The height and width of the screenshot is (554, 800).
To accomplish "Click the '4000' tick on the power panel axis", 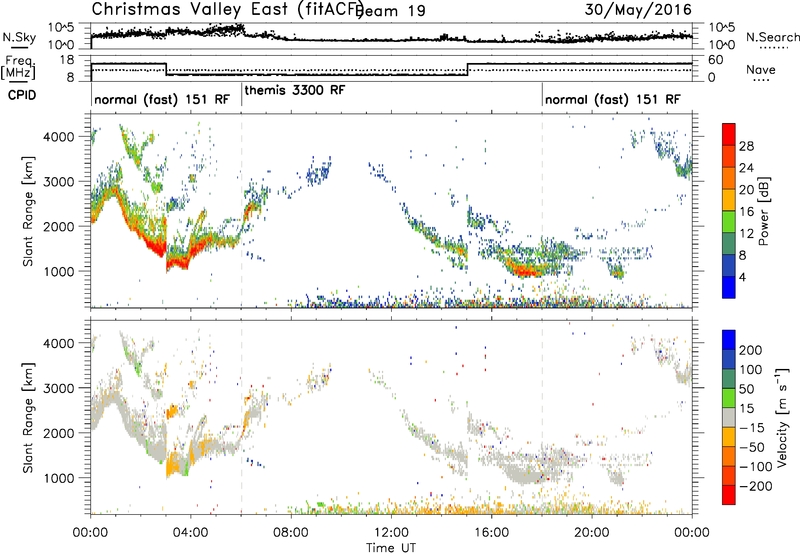I will 59,137.
